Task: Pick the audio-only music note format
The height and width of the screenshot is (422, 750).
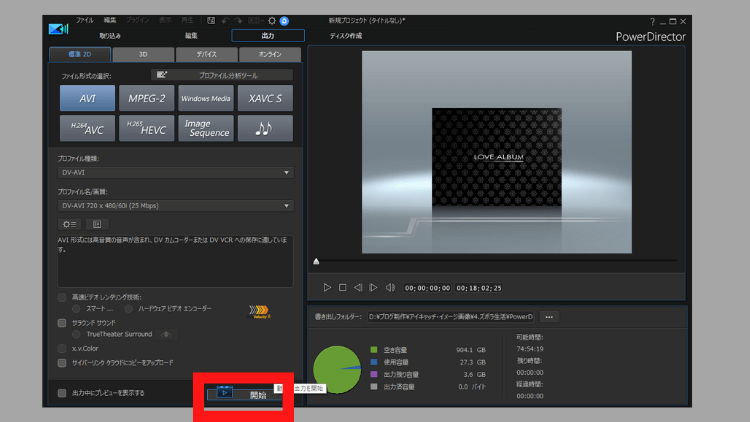Action: click(x=265, y=128)
